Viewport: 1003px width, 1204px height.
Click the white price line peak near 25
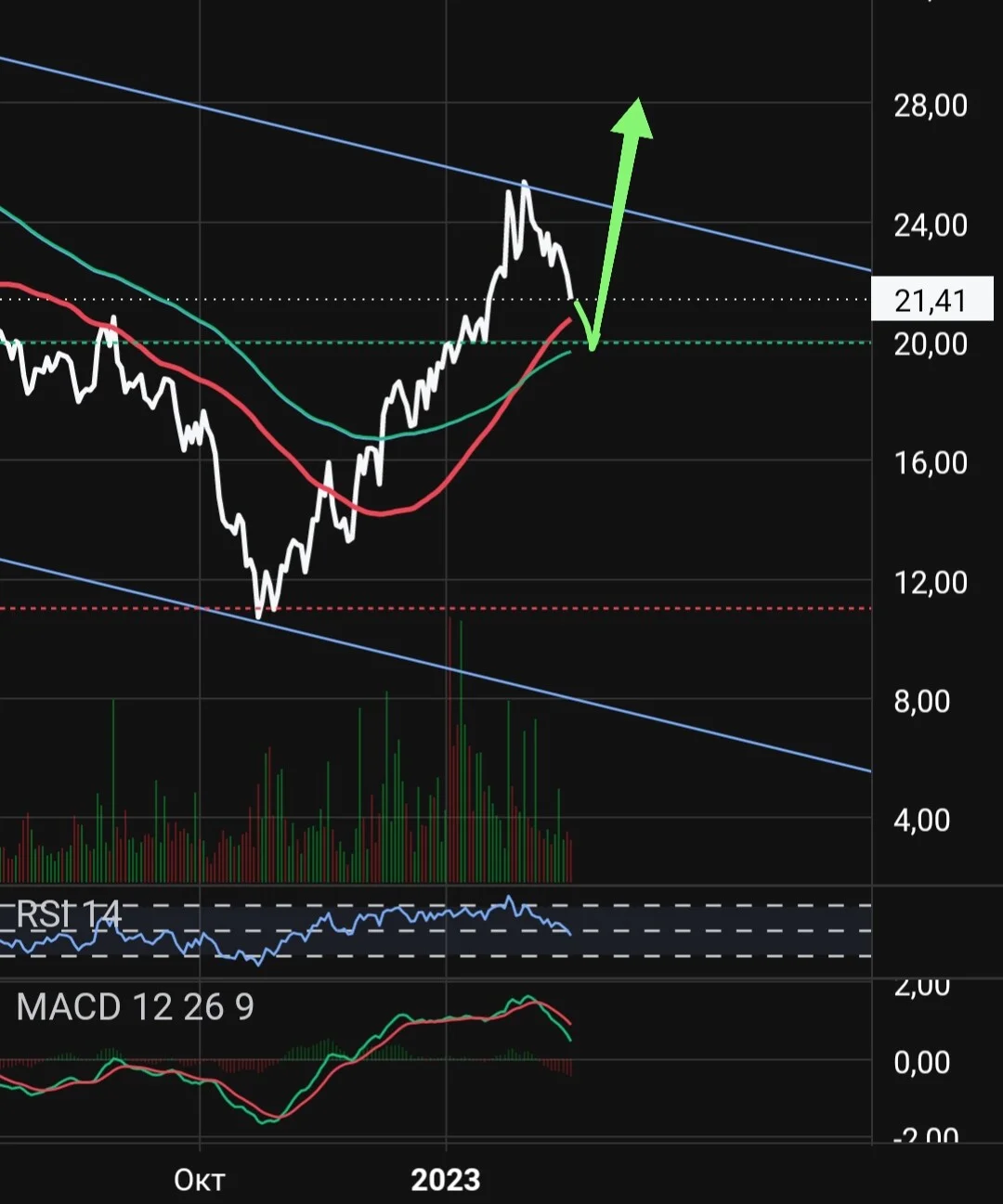(x=526, y=183)
